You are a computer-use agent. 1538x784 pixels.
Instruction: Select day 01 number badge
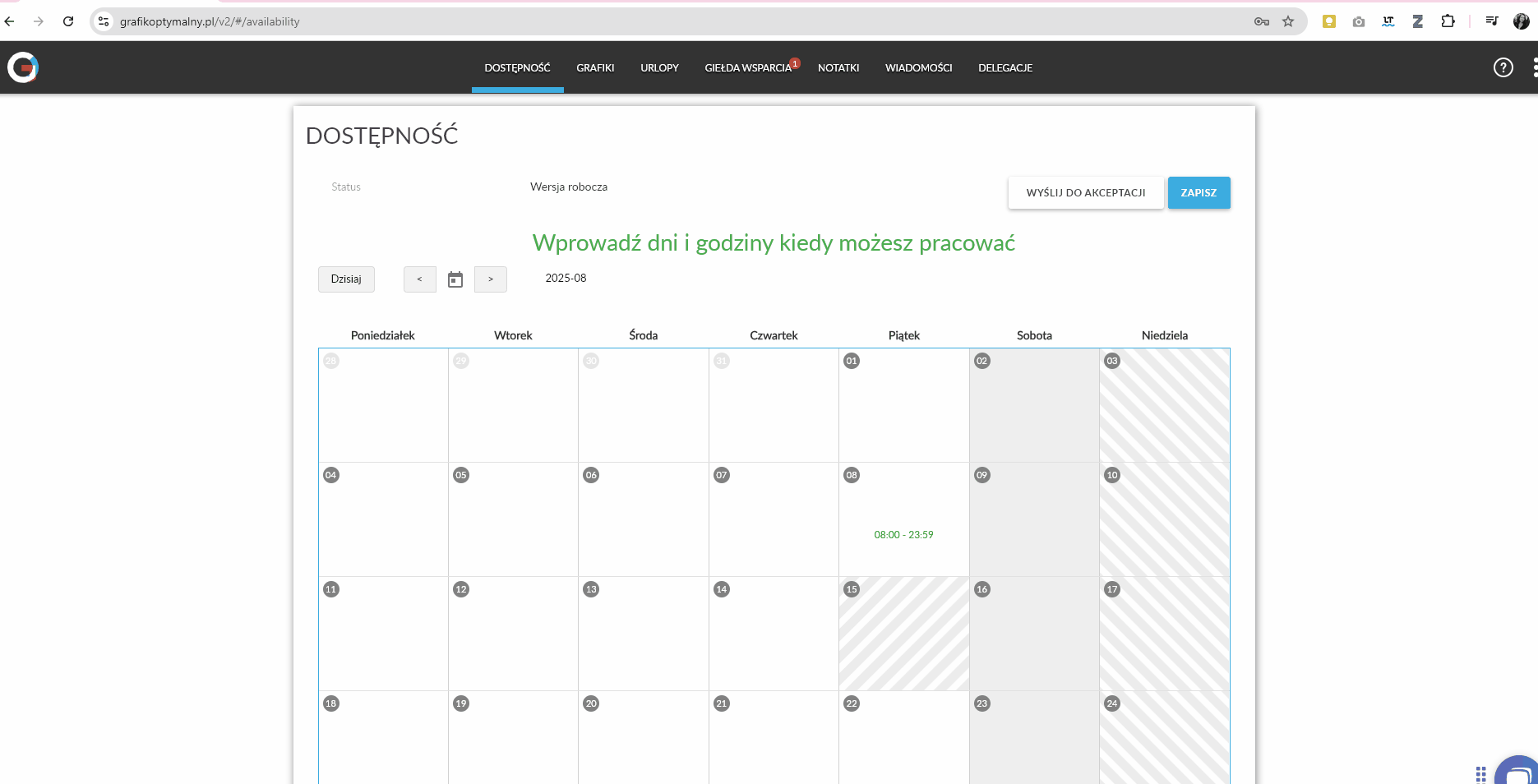point(852,361)
